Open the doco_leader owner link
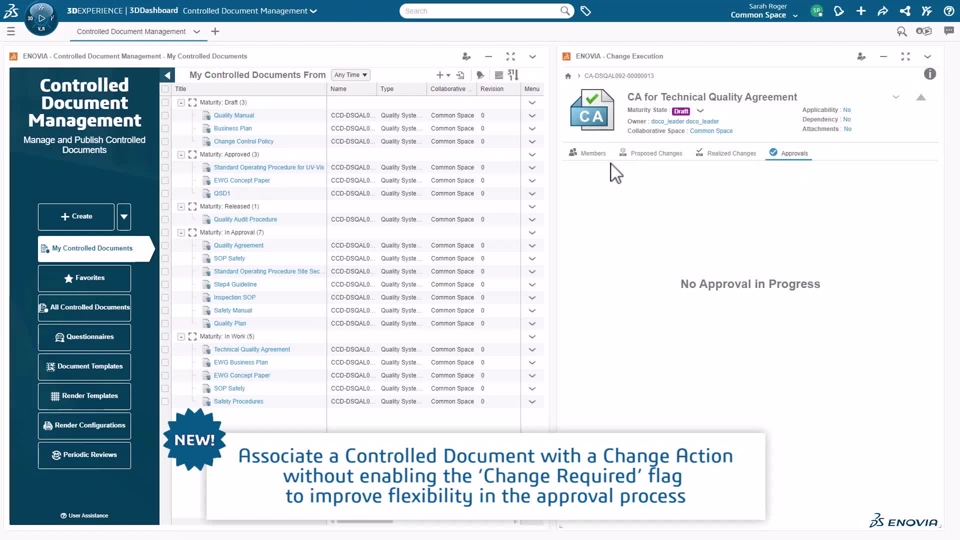Image resolution: width=960 pixels, height=540 pixels. point(684,121)
